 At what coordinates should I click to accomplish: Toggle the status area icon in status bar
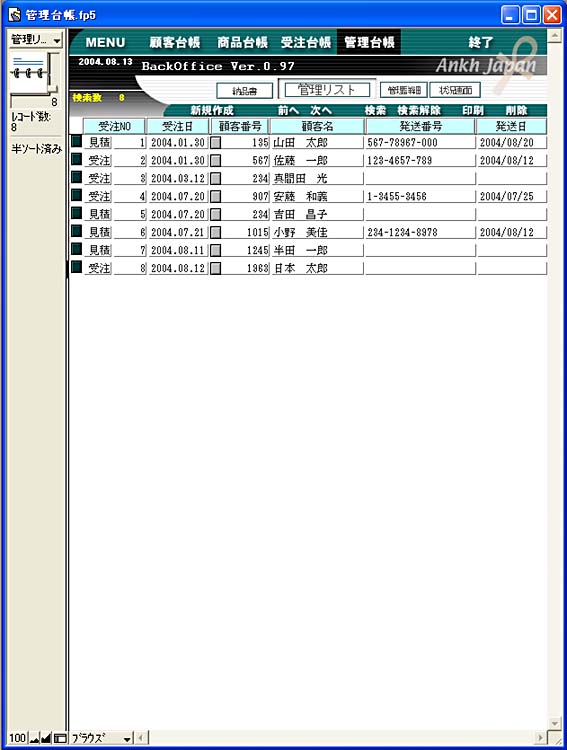pos(60,738)
